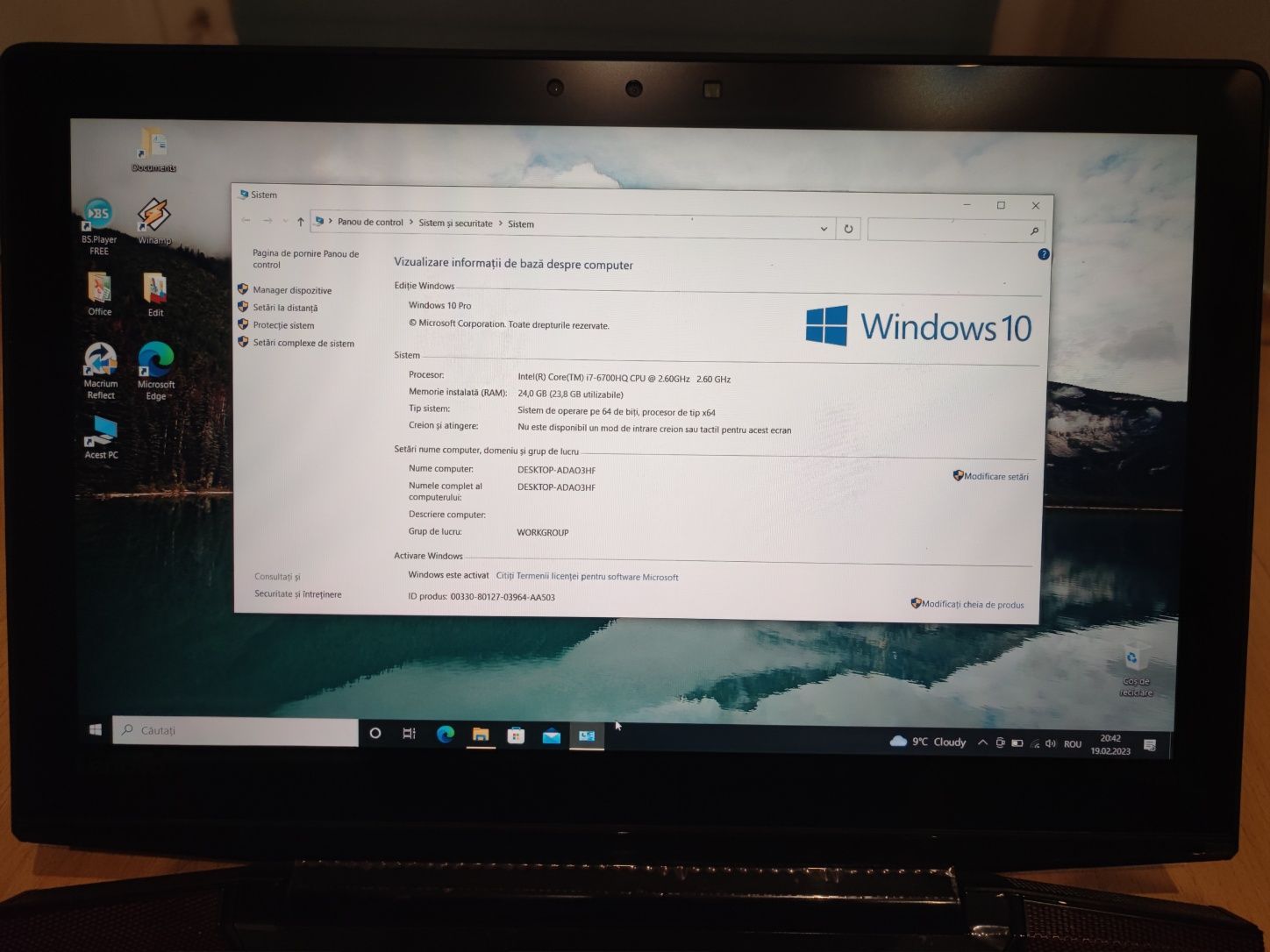
Task: Switch ROU input language indicator
Action: 1073,744
